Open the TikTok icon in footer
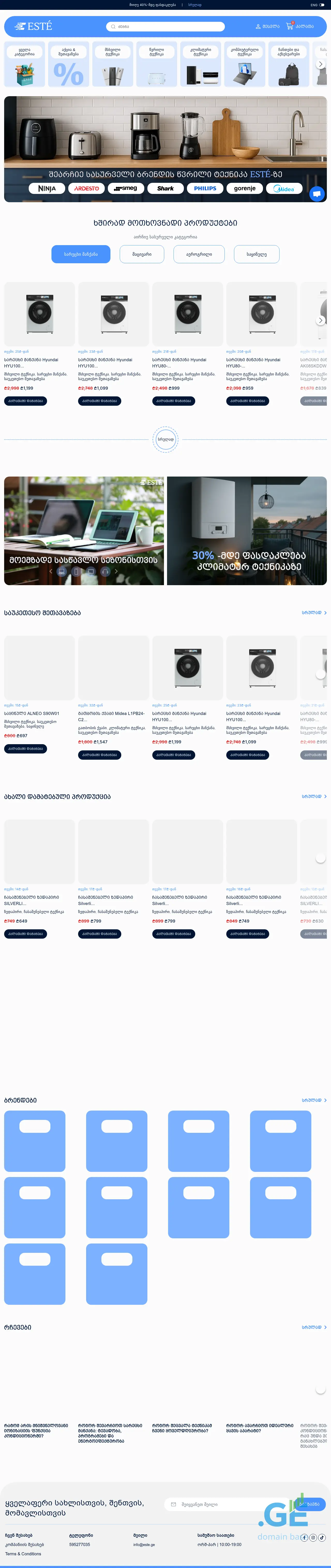Viewport: 331px width, 1568px height. click(x=322, y=1537)
